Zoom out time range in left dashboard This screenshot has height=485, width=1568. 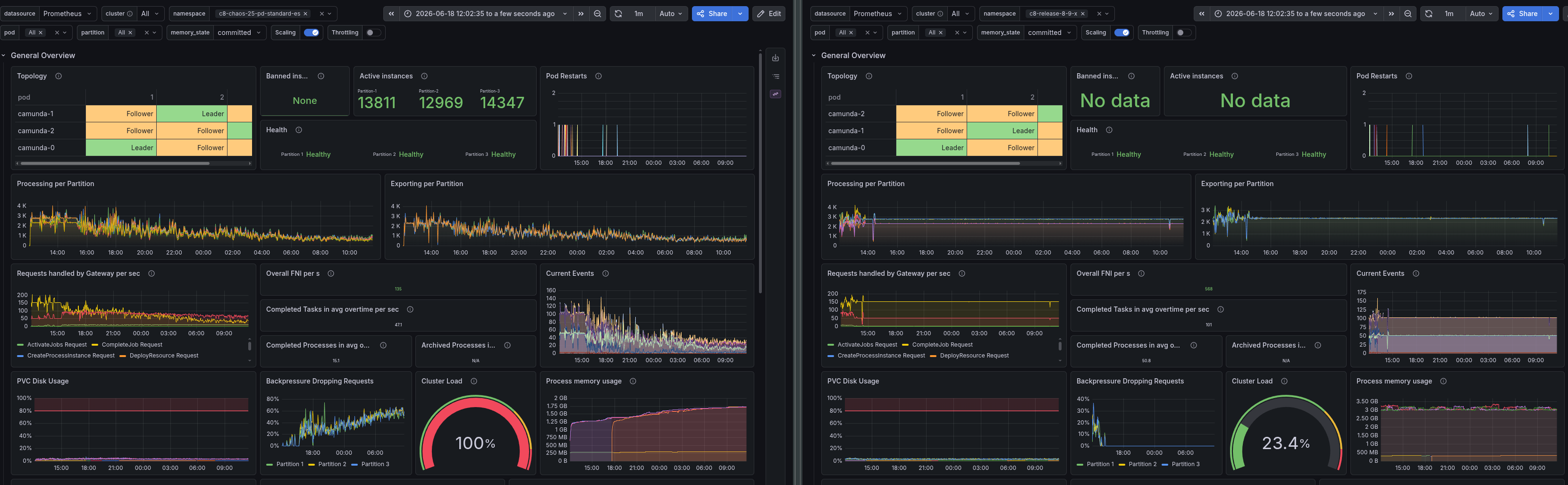point(598,13)
